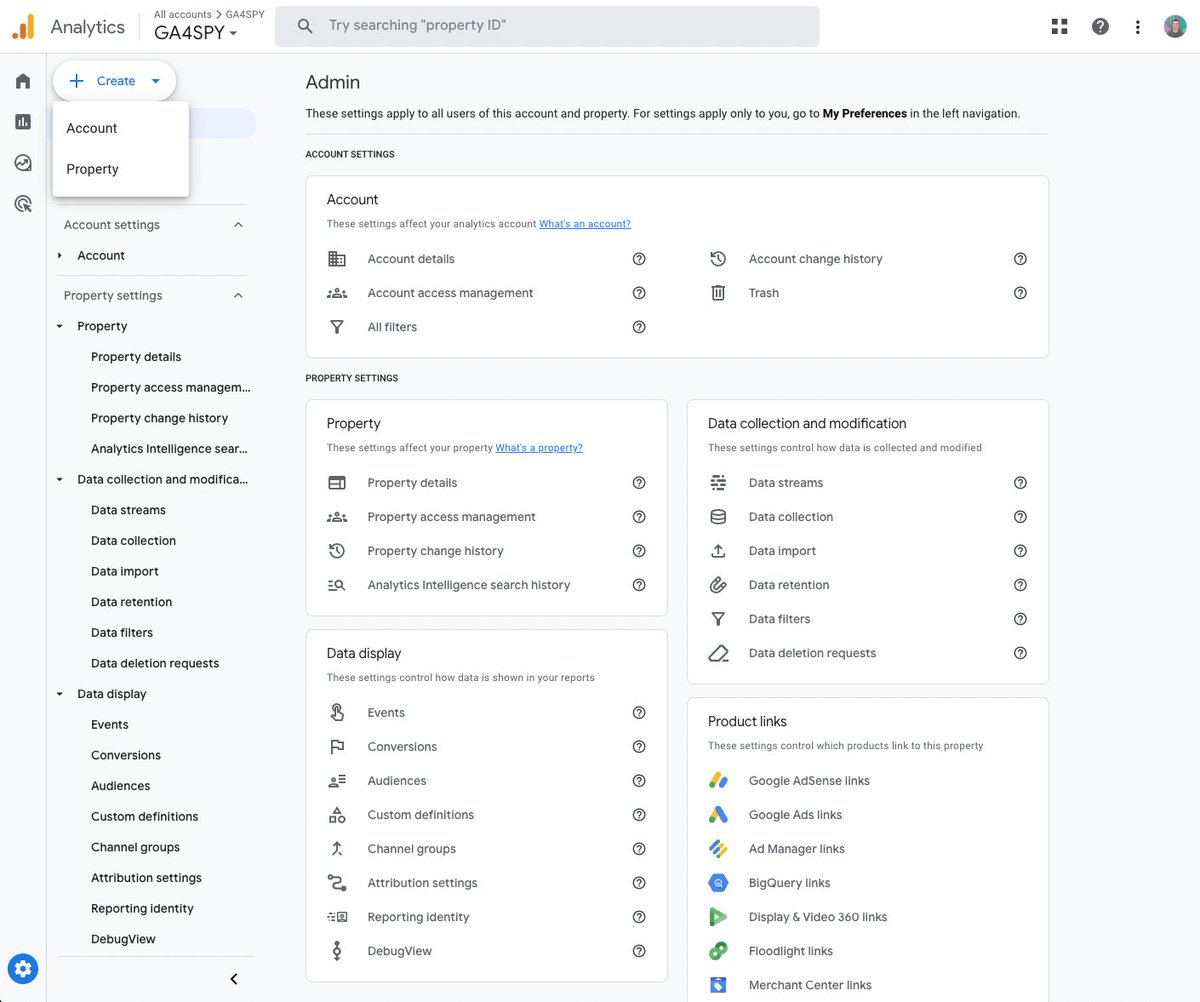Screen dimensions: 1200x1002
Task: Click the help icon beside Data streams
Action: click(1020, 483)
